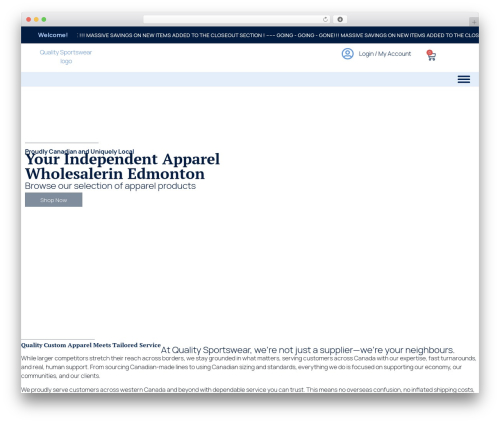This screenshot has width=500, height=423.
Task: Maximize the browser window with green button
Action: tap(44, 19)
